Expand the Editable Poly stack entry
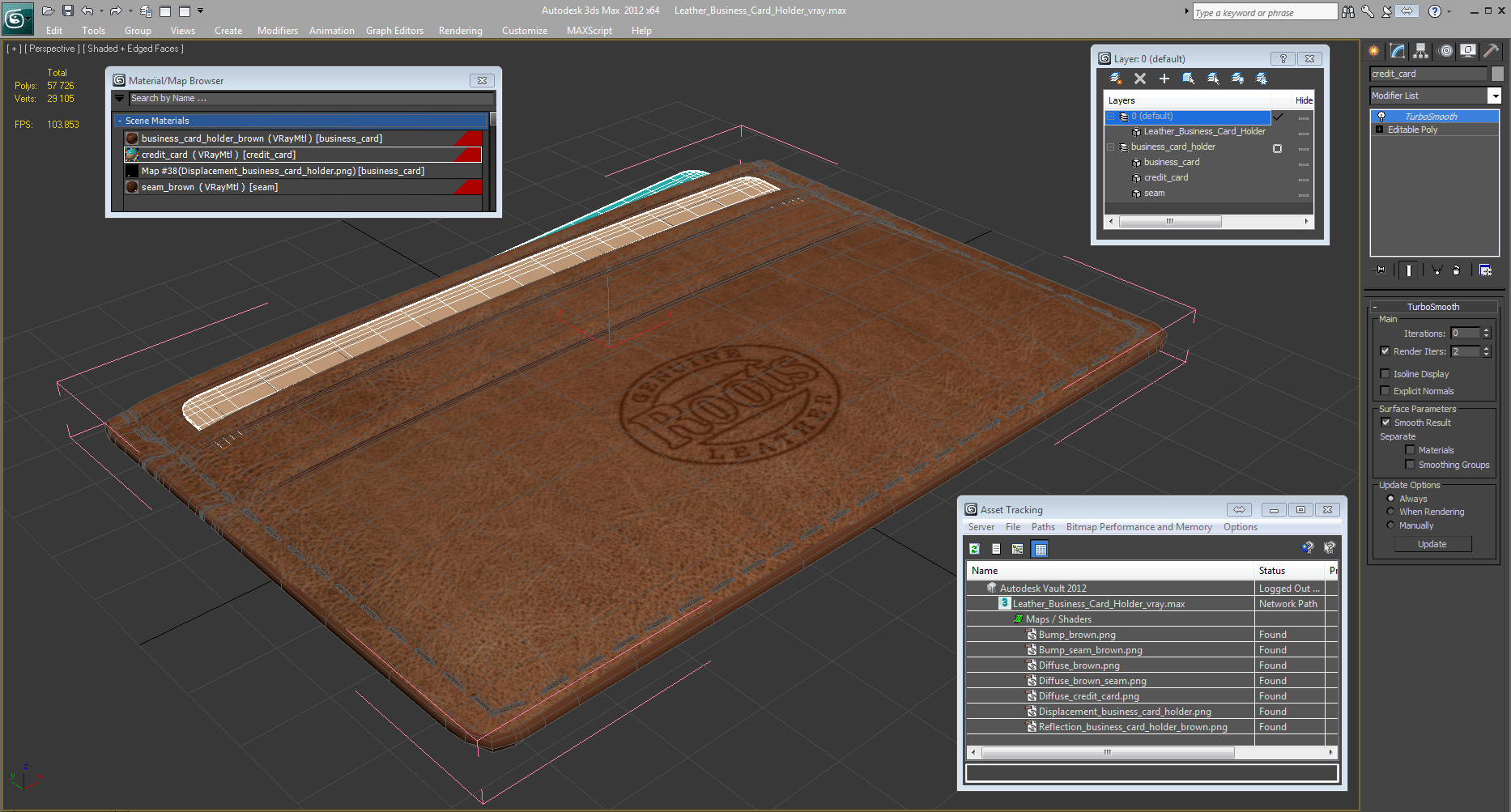 point(1379,130)
